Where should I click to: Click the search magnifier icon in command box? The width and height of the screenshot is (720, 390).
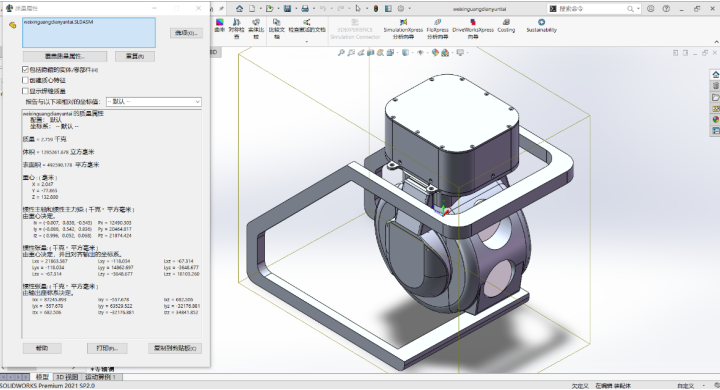[630, 9]
